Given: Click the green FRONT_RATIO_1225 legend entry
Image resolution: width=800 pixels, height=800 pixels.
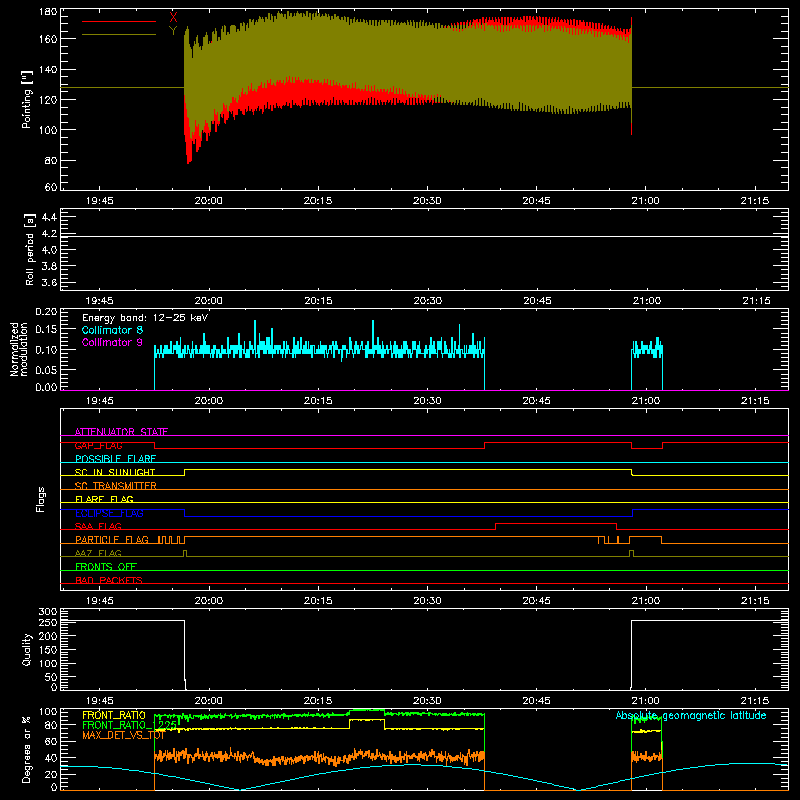Looking at the screenshot, I should (130, 725).
